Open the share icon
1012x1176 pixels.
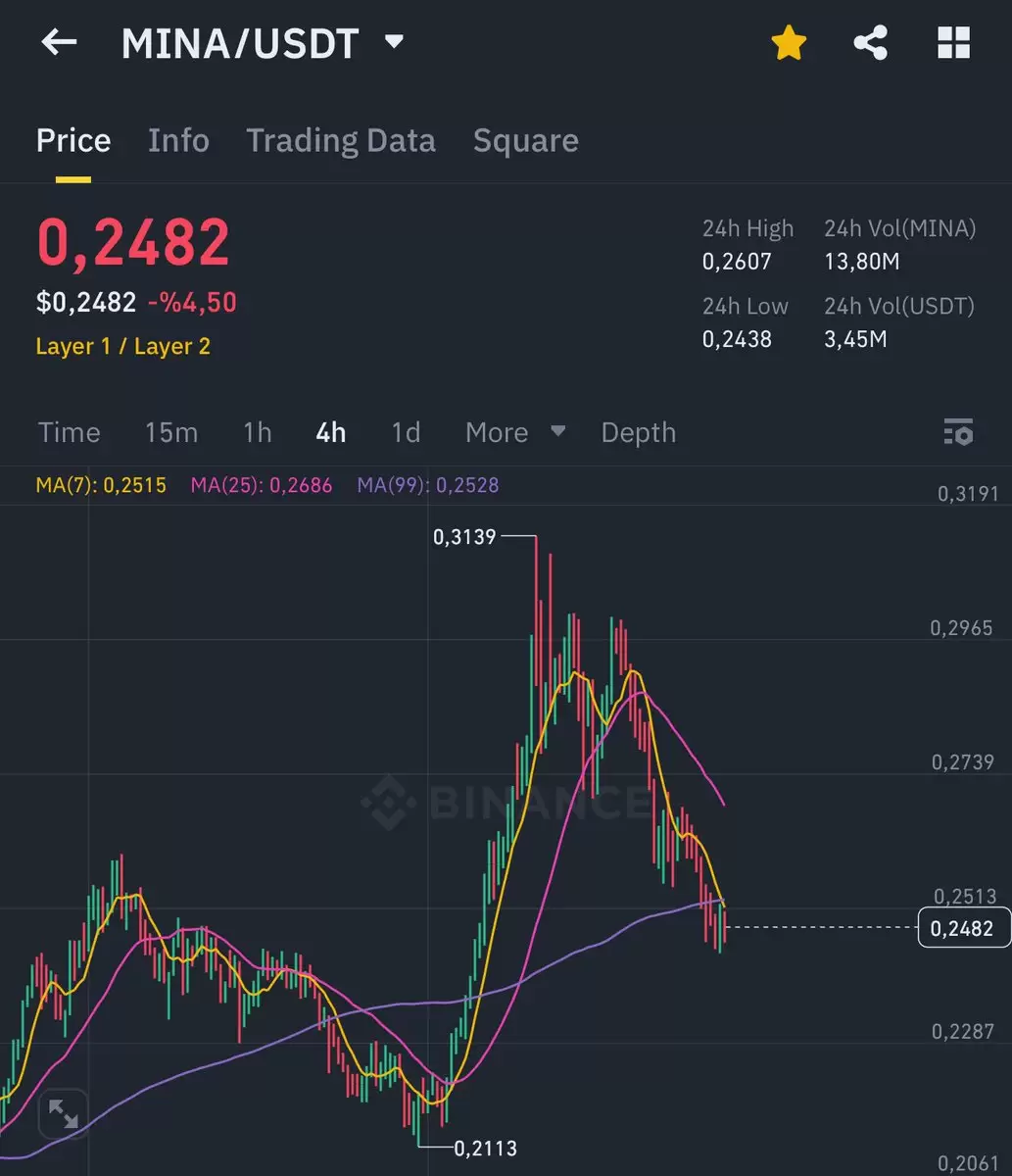pyautogui.click(x=870, y=43)
